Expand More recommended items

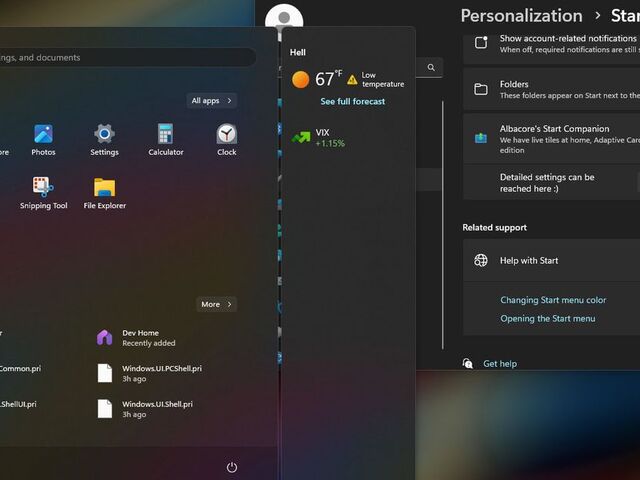tap(216, 304)
